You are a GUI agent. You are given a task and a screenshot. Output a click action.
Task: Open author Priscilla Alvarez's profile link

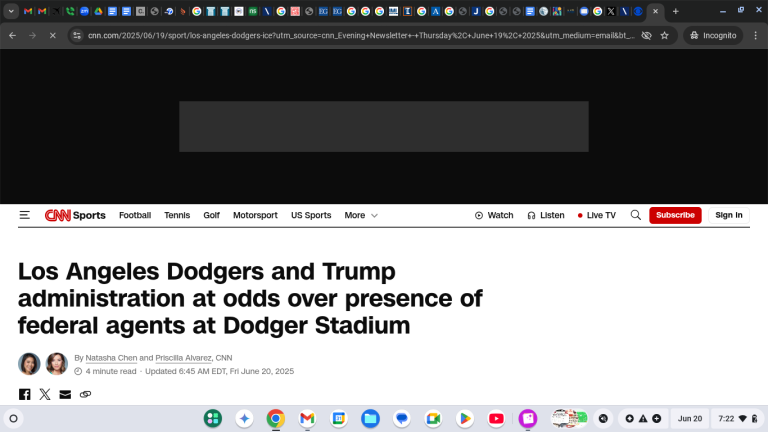184,358
